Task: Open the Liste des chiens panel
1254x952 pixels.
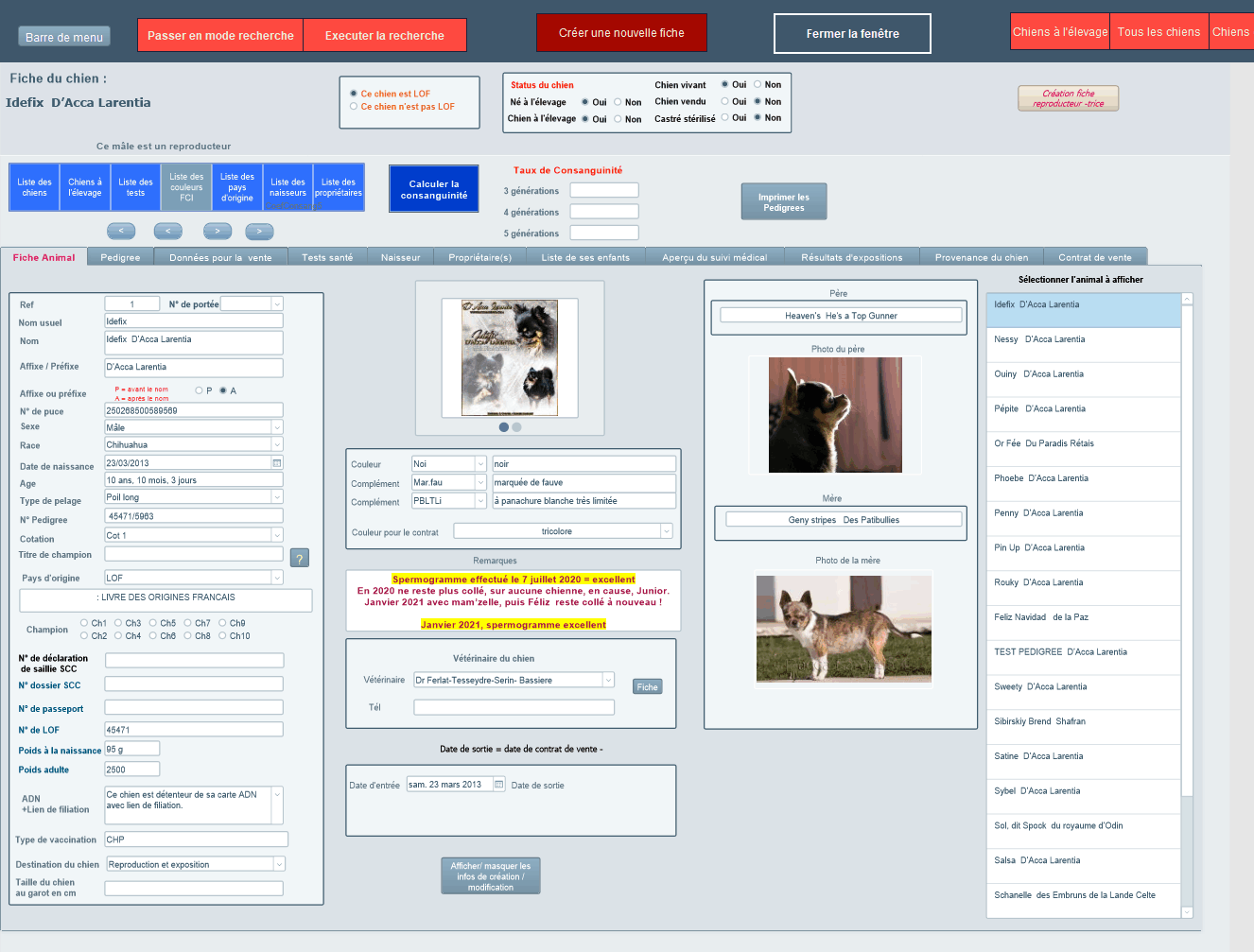Action: tap(35, 186)
